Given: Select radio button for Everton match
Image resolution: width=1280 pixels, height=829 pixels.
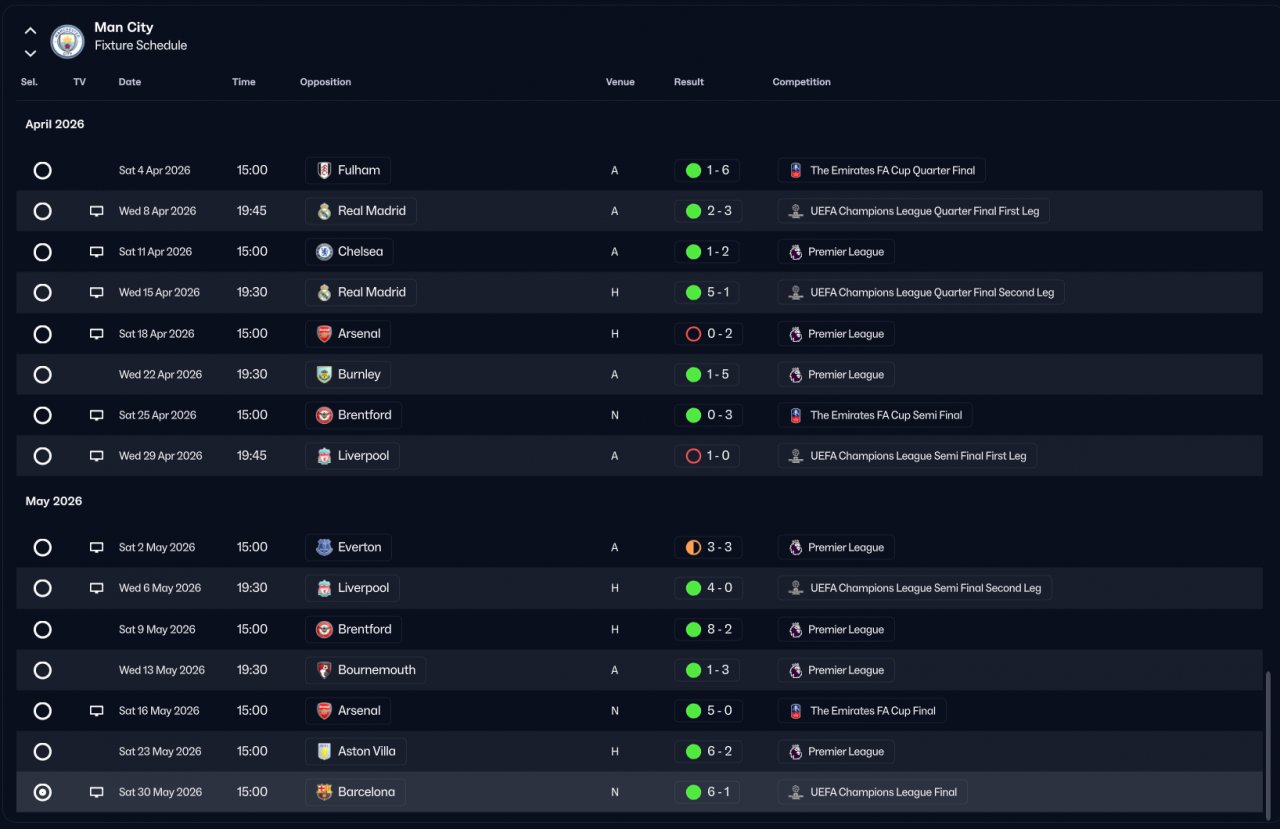Looking at the screenshot, I should [42, 547].
